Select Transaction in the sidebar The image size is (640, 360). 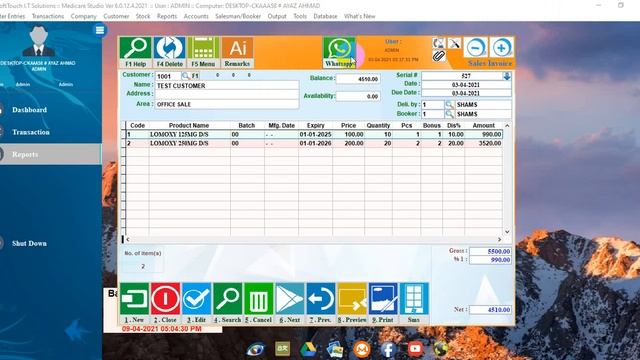click(x=31, y=132)
